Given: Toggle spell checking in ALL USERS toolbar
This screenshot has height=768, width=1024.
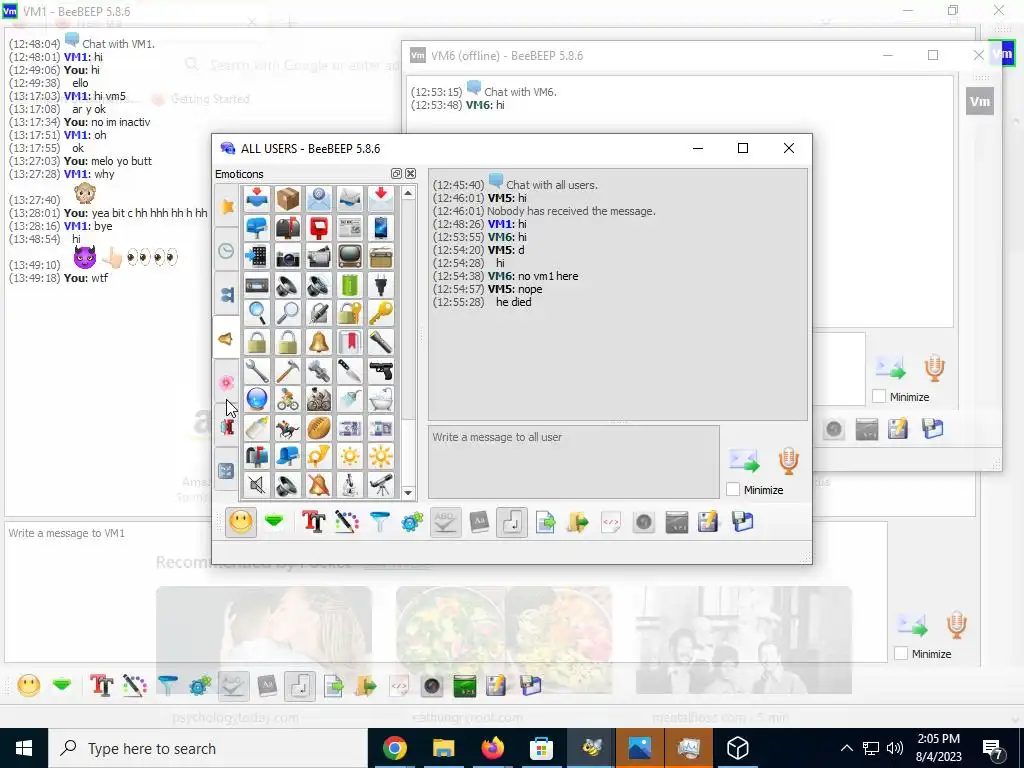Looking at the screenshot, I should [x=445, y=522].
